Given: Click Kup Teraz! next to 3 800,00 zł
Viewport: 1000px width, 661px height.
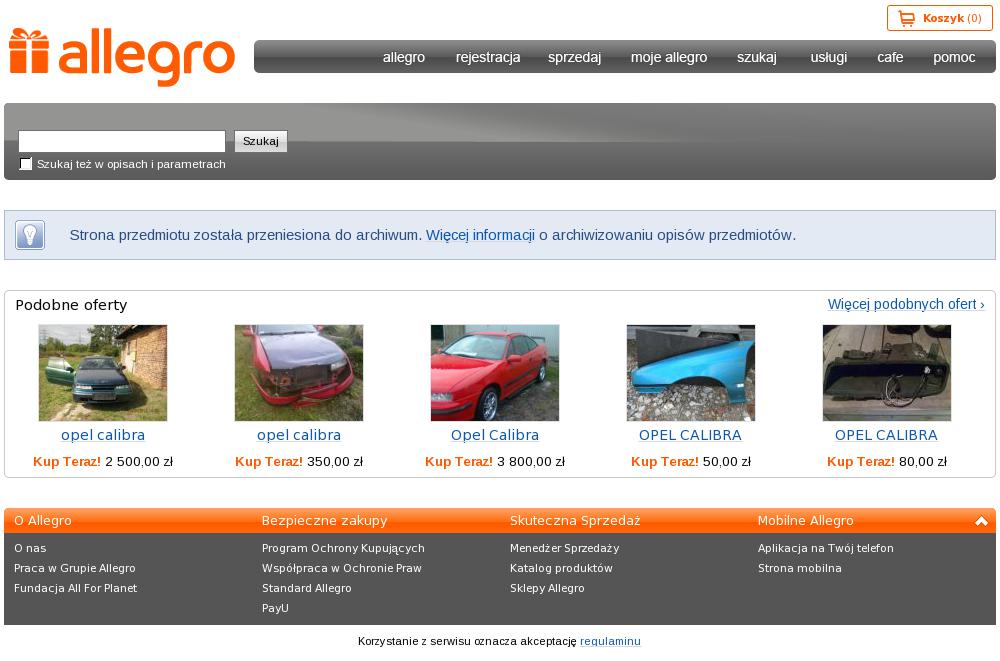Looking at the screenshot, I should tap(459, 461).
